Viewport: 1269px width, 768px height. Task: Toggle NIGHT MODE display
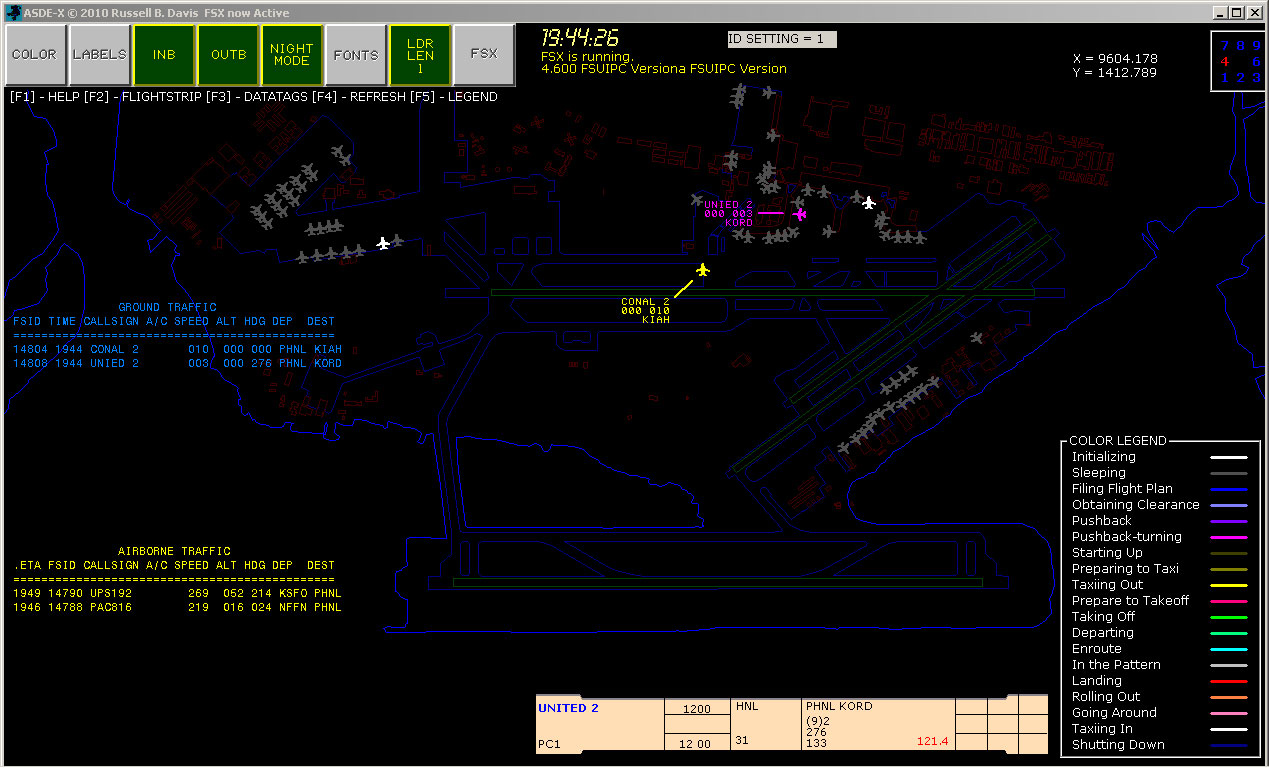pyautogui.click(x=292, y=55)
